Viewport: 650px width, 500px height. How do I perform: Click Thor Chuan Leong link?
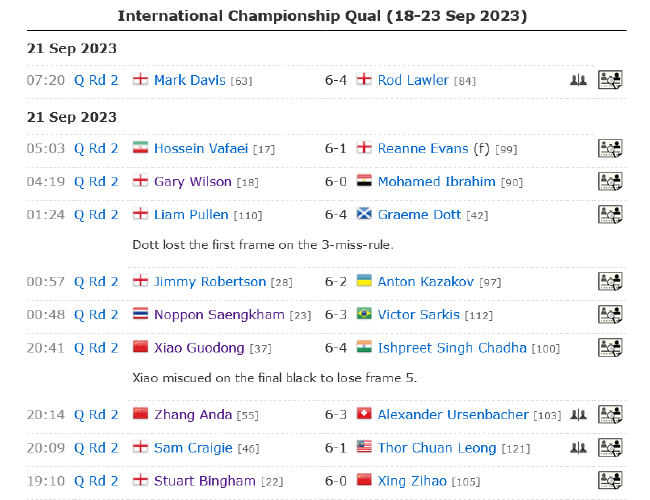[437, 448]
